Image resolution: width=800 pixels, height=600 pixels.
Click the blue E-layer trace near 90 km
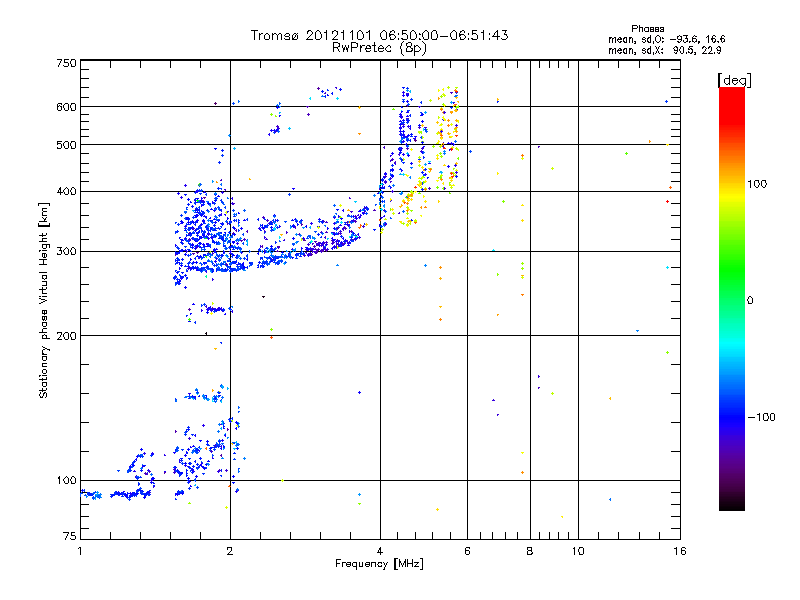[x=117, y=494]
